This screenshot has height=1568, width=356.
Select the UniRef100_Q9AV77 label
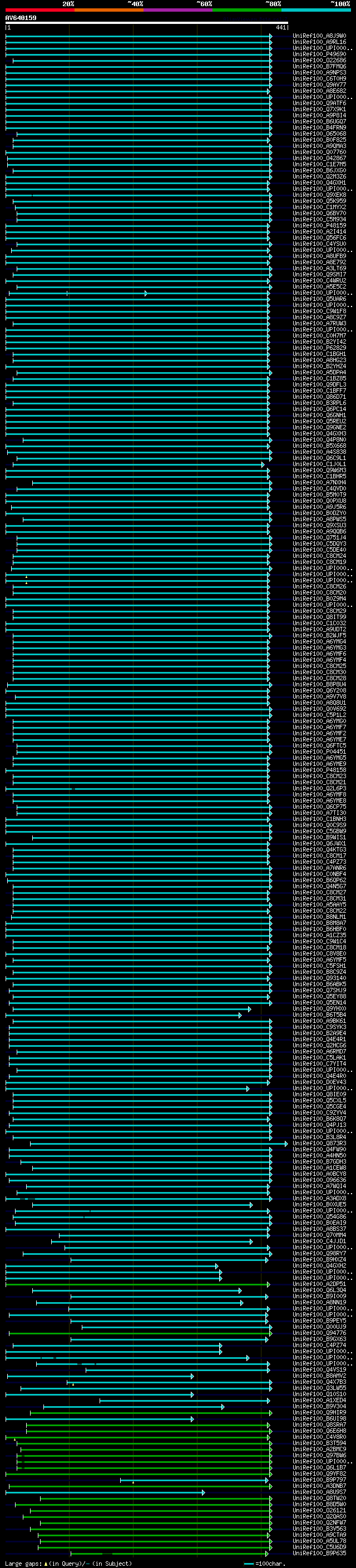[319, 85]
